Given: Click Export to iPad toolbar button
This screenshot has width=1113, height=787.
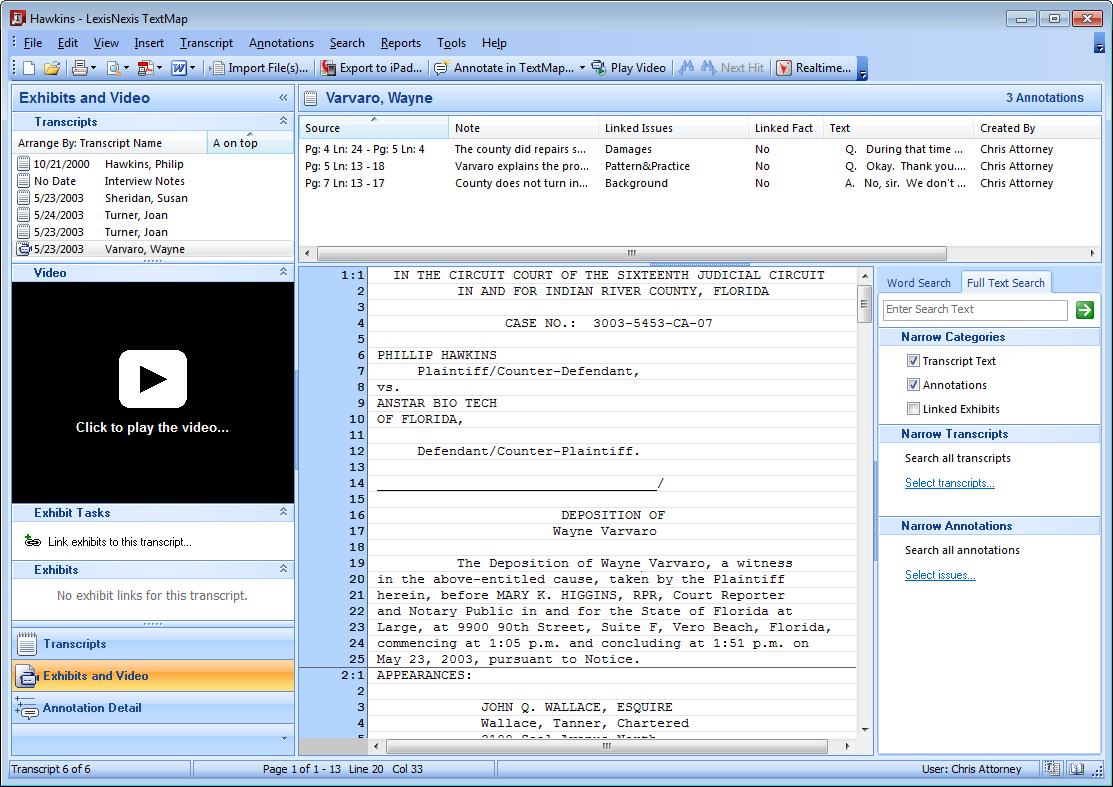Looking at the screenshot, I should pos(371,68).
